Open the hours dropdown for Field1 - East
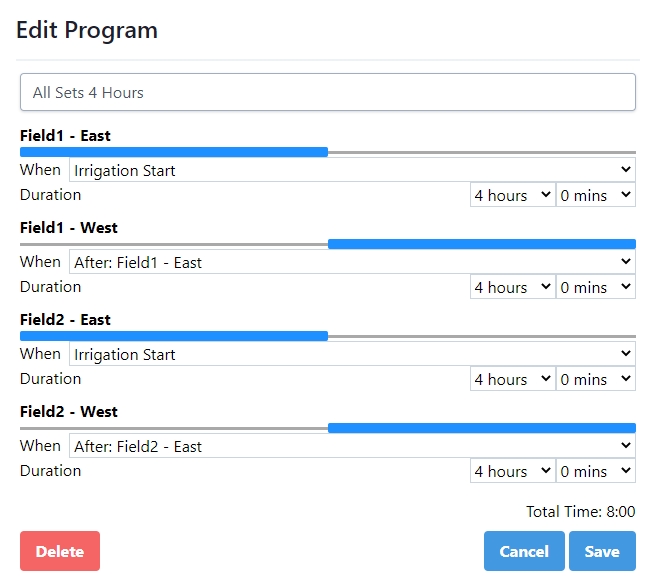The width and height of the screenshot is (652, 586). pyautogui.click(x=512, y=195)
